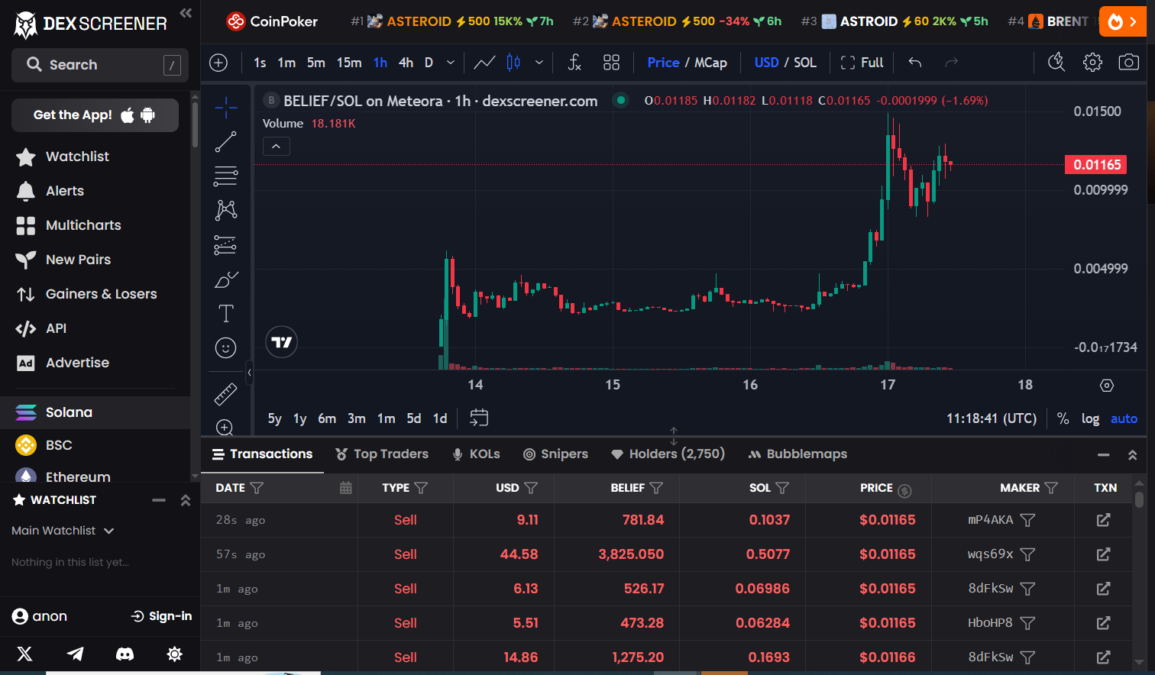Switch quote currency to SOL
1155x675 pixels.
pyautogui.click(x=805, y=62)
